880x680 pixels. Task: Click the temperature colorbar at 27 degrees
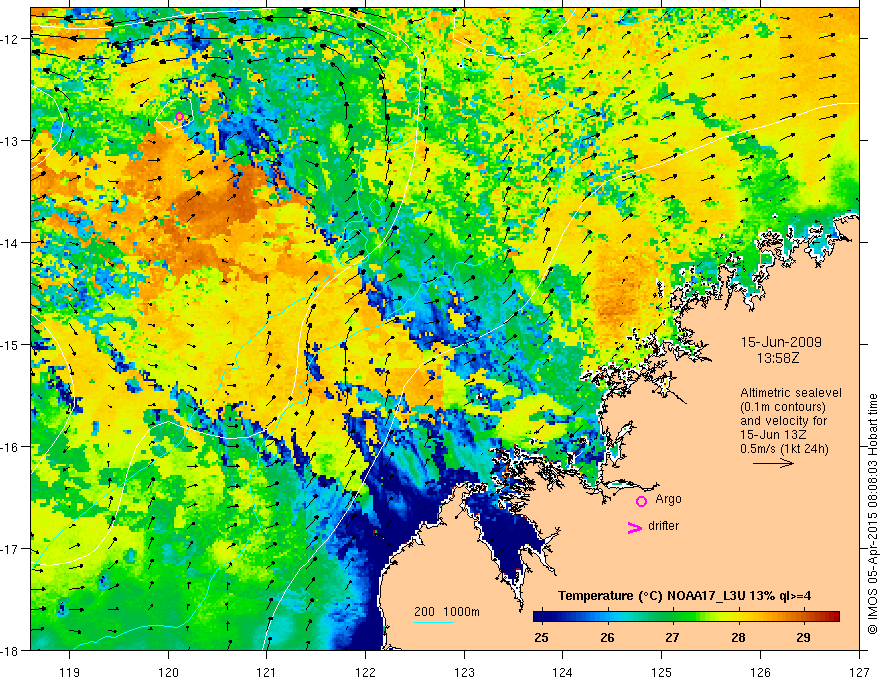[x=672, y=617]
